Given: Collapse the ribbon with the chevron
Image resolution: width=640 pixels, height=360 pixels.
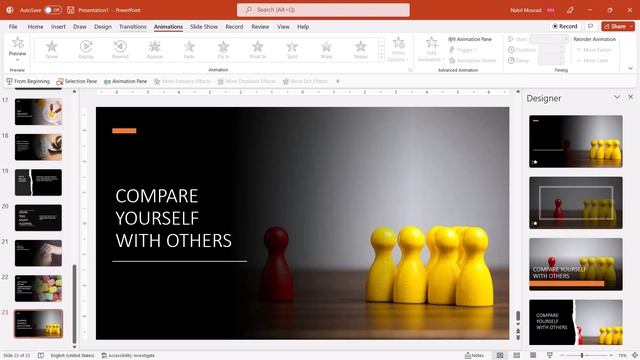Looking at the screenshot, I should pos(630,69).
